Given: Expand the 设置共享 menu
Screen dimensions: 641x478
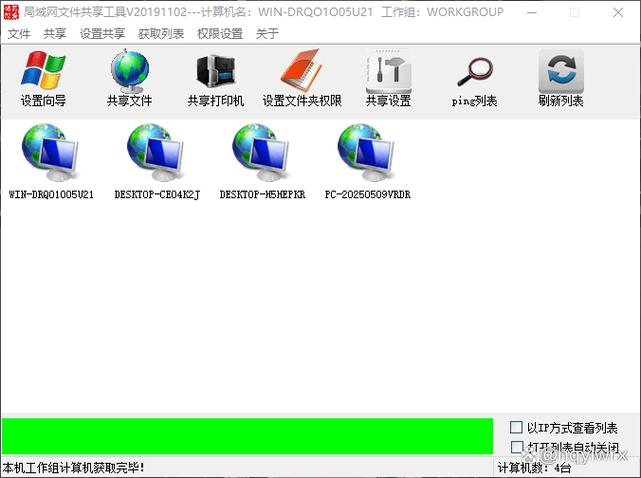Looking at the screenshot, I should point(102,33).
